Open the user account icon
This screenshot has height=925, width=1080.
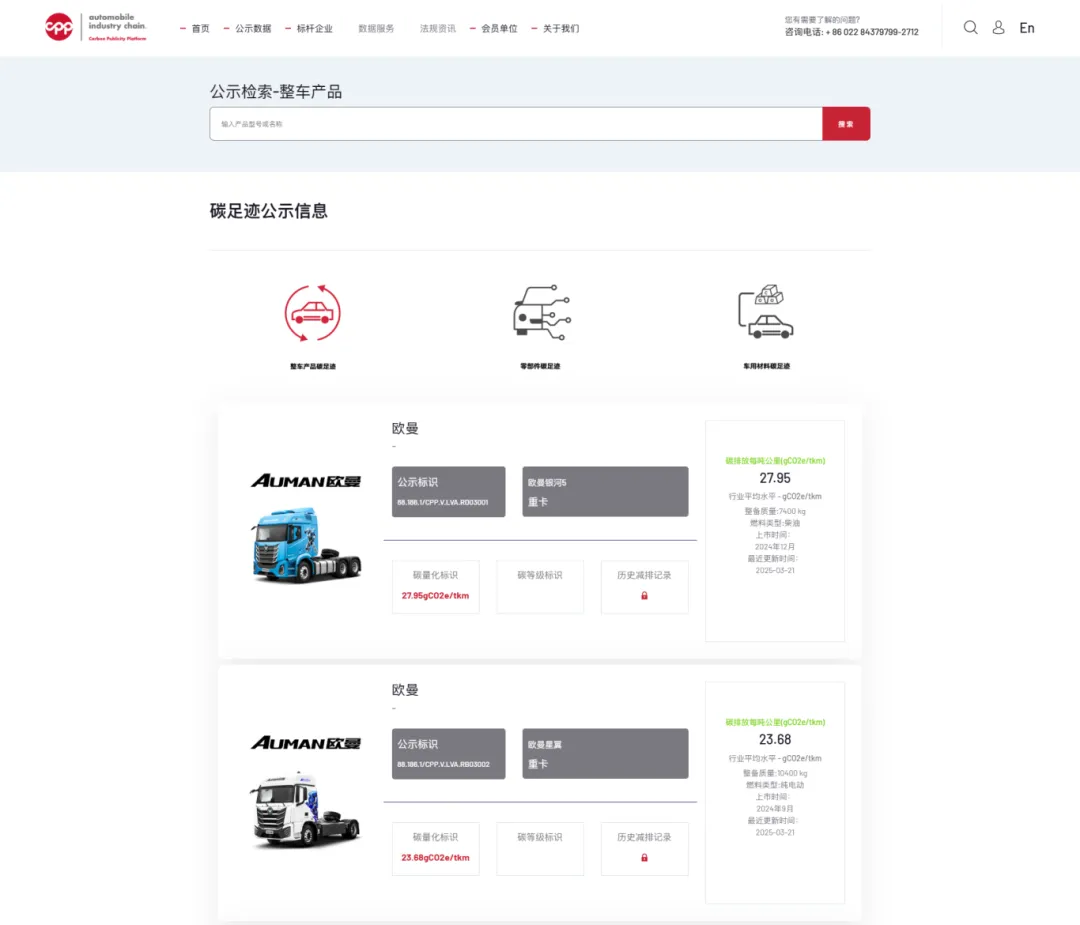998,28
